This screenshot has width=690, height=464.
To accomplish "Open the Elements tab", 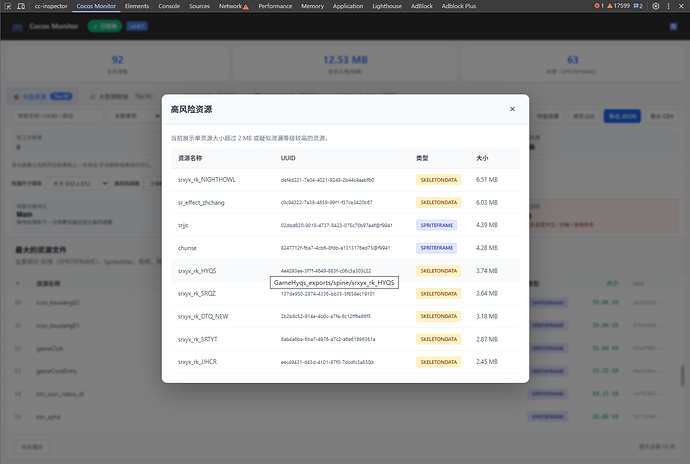I will click(x=137, y=6).
